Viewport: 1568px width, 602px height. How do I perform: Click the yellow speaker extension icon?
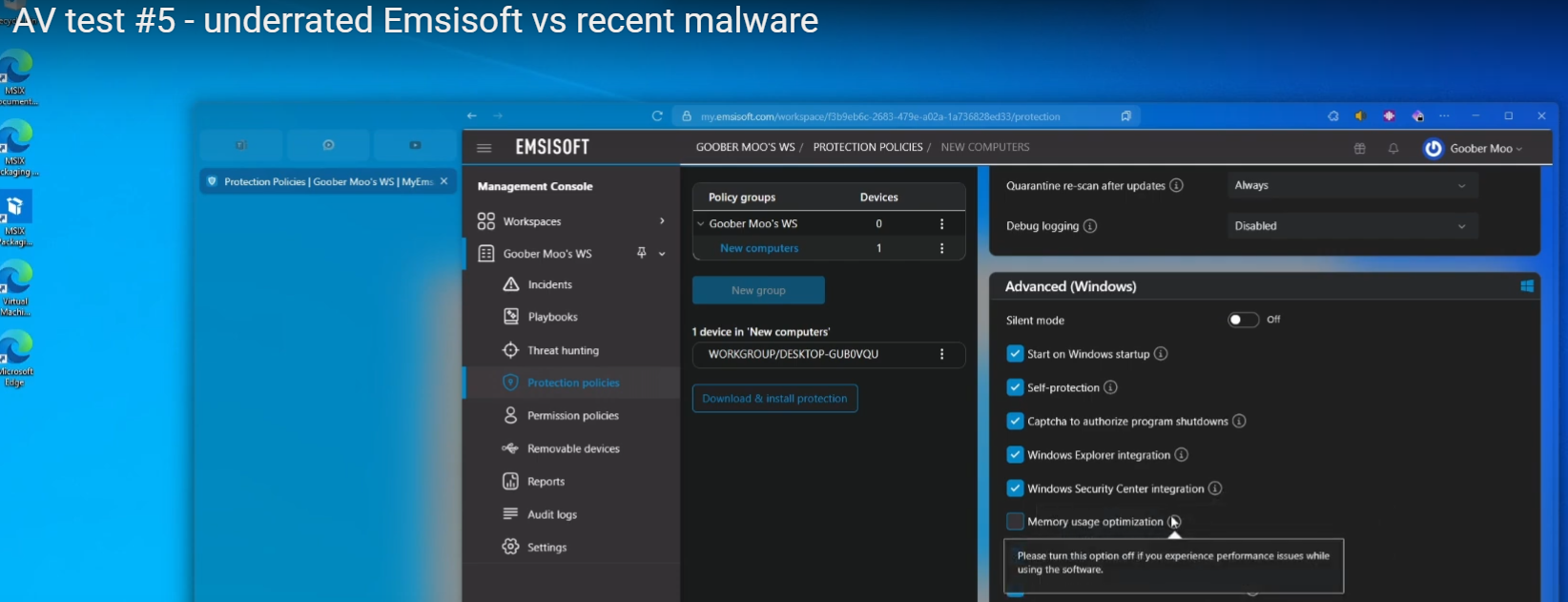point(1360,115)
